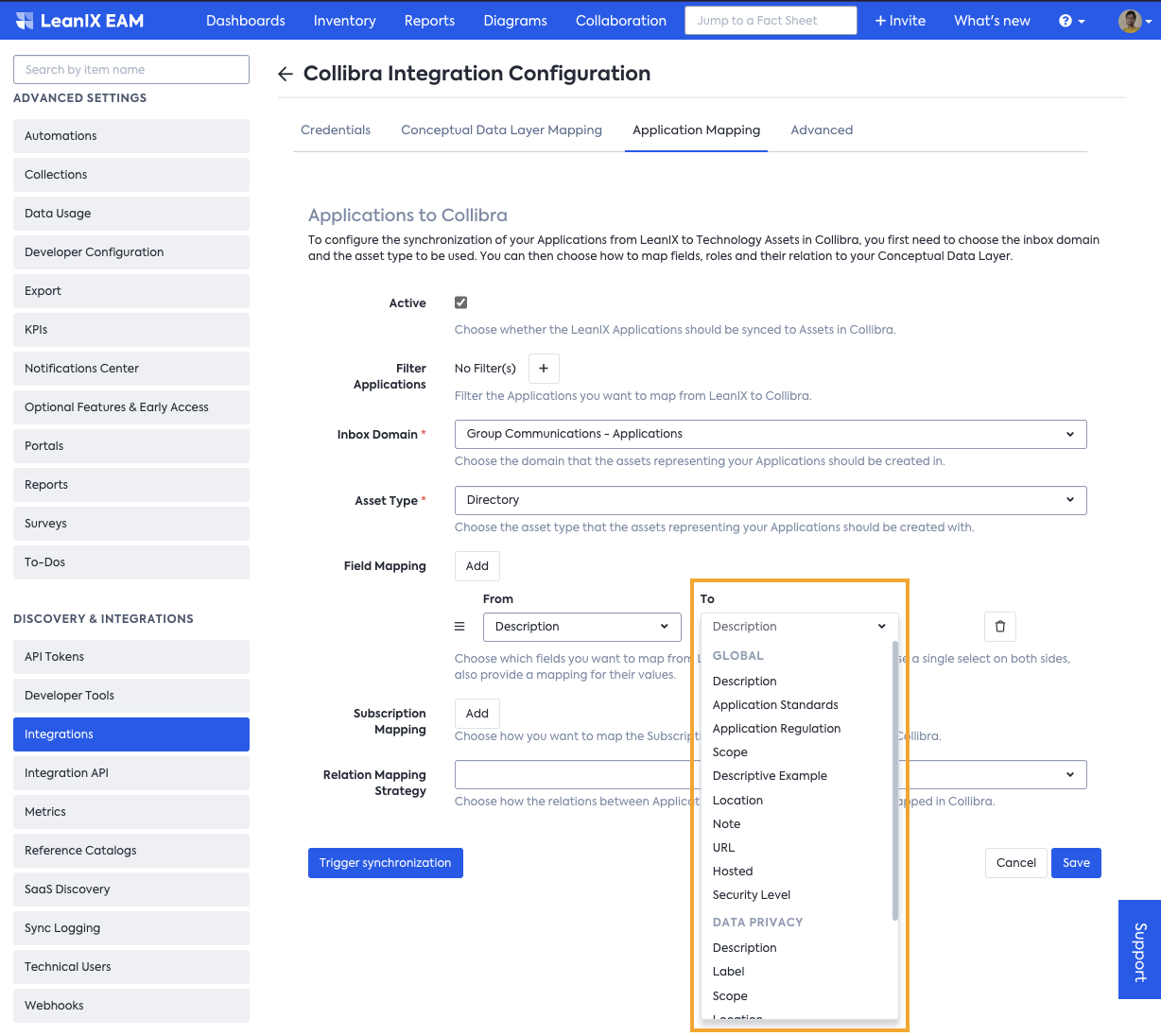Cancel the configuration changes
The width and height of the screenshot is (1161, 1036).
[x=1016, y=863]
